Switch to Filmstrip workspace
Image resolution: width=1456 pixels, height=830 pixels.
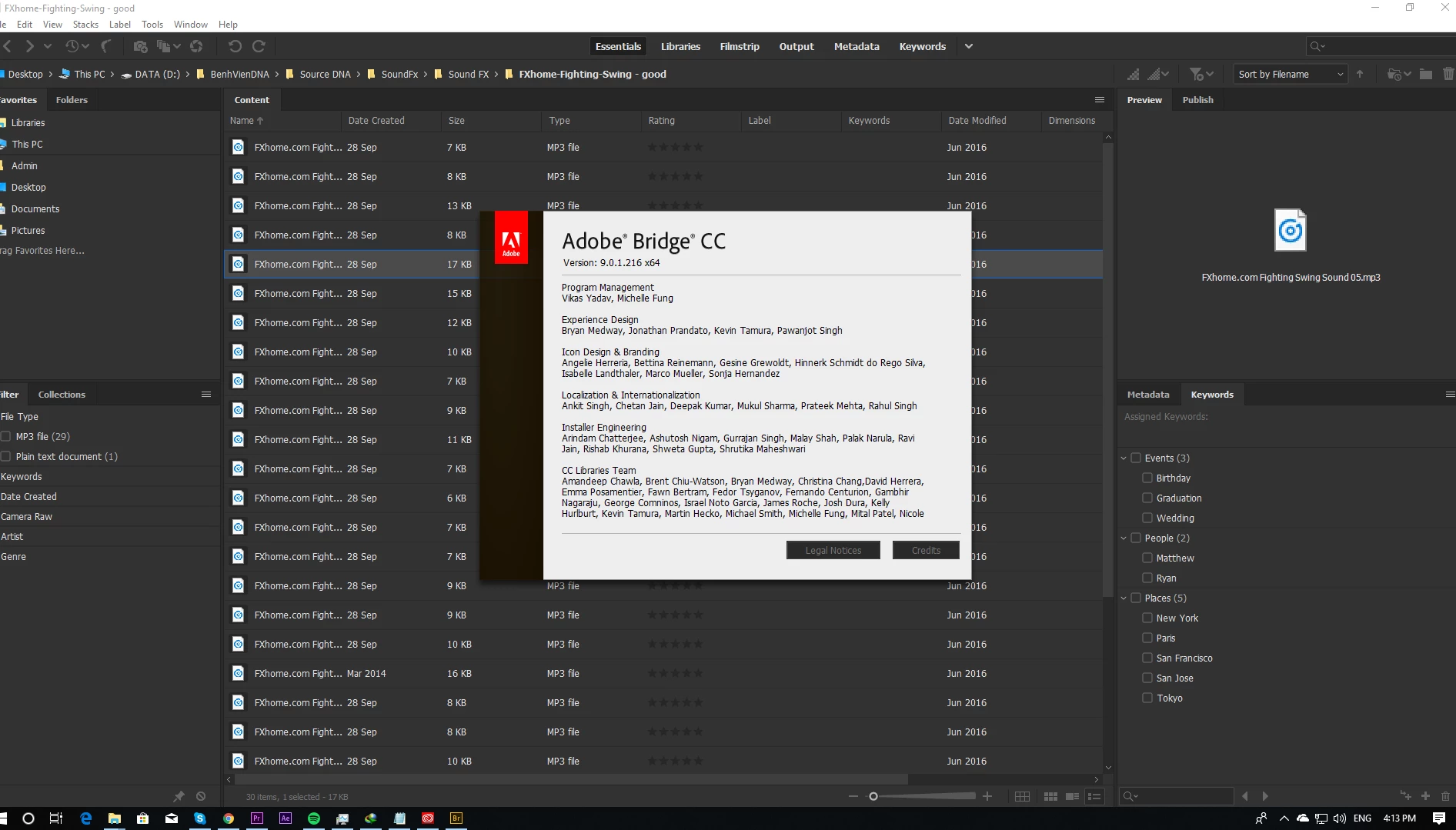point(740,46)
